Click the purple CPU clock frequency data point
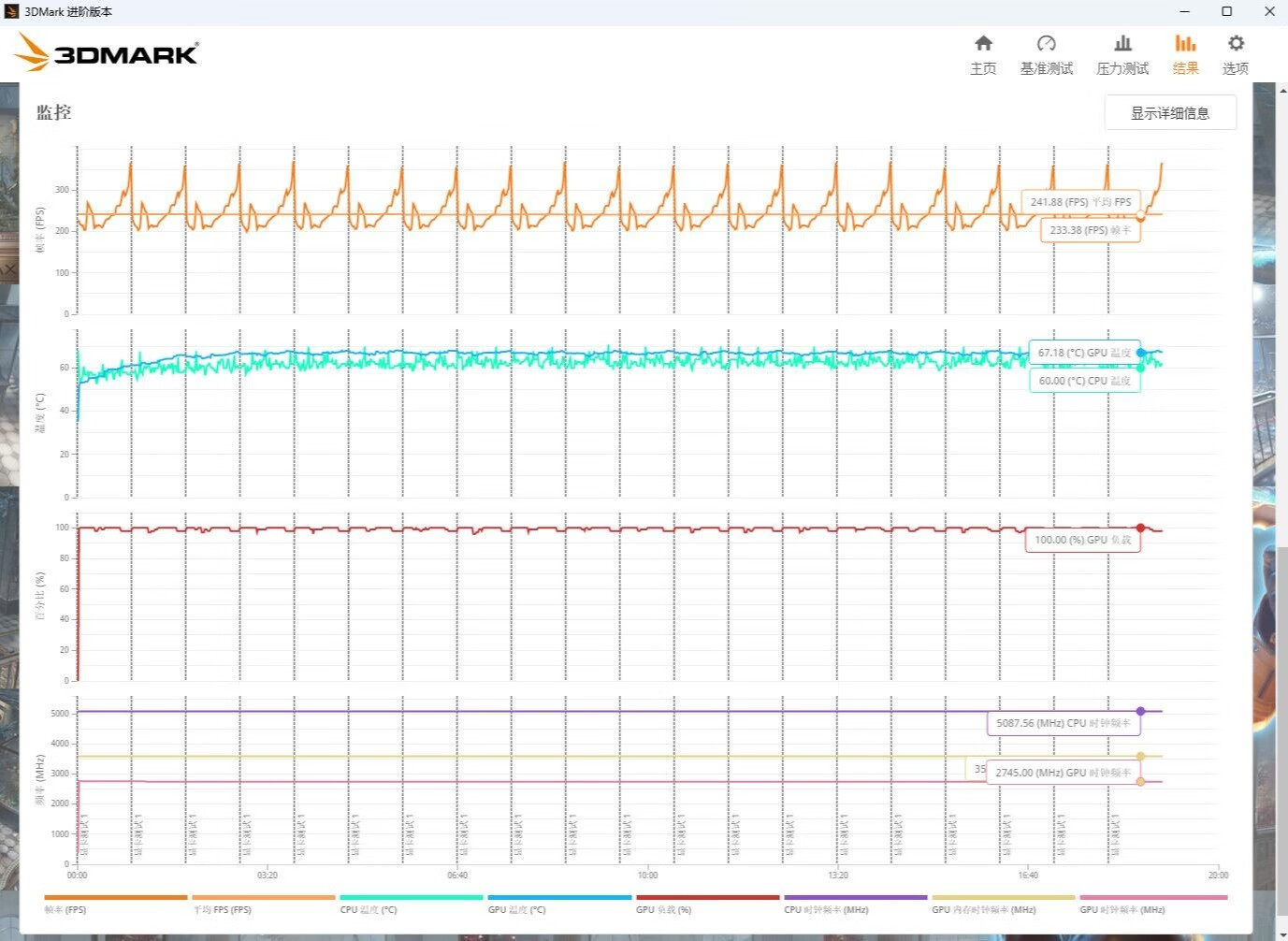1288x941 pixels. pyautogui.click(x=1140, y=712)
